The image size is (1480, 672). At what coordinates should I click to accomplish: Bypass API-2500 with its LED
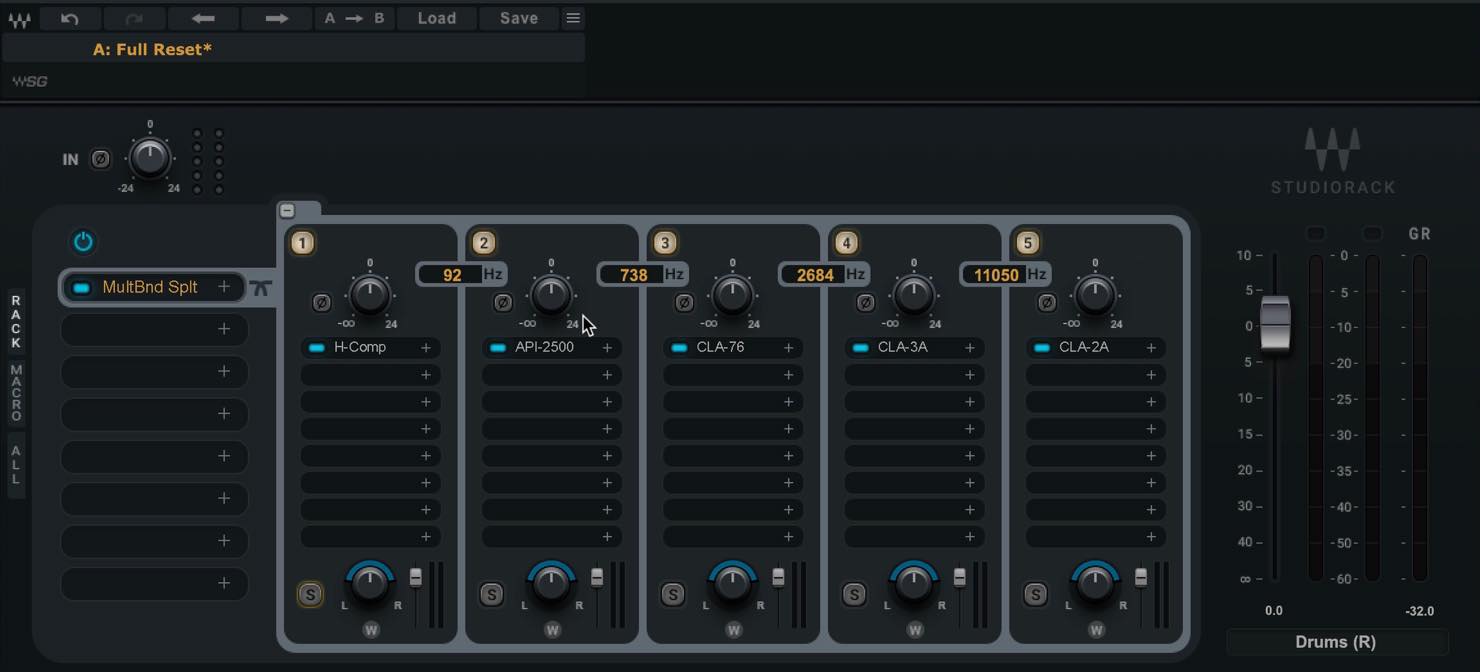point(498,348)
